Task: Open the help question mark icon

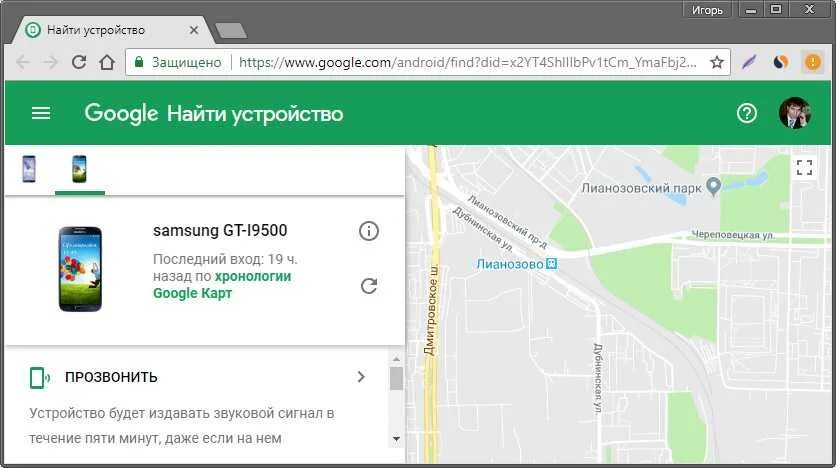Action: [746, 113]
